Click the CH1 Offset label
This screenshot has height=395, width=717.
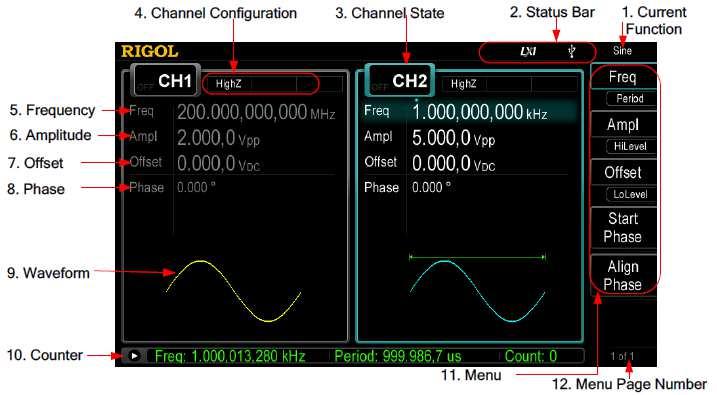tap(146, 162)
